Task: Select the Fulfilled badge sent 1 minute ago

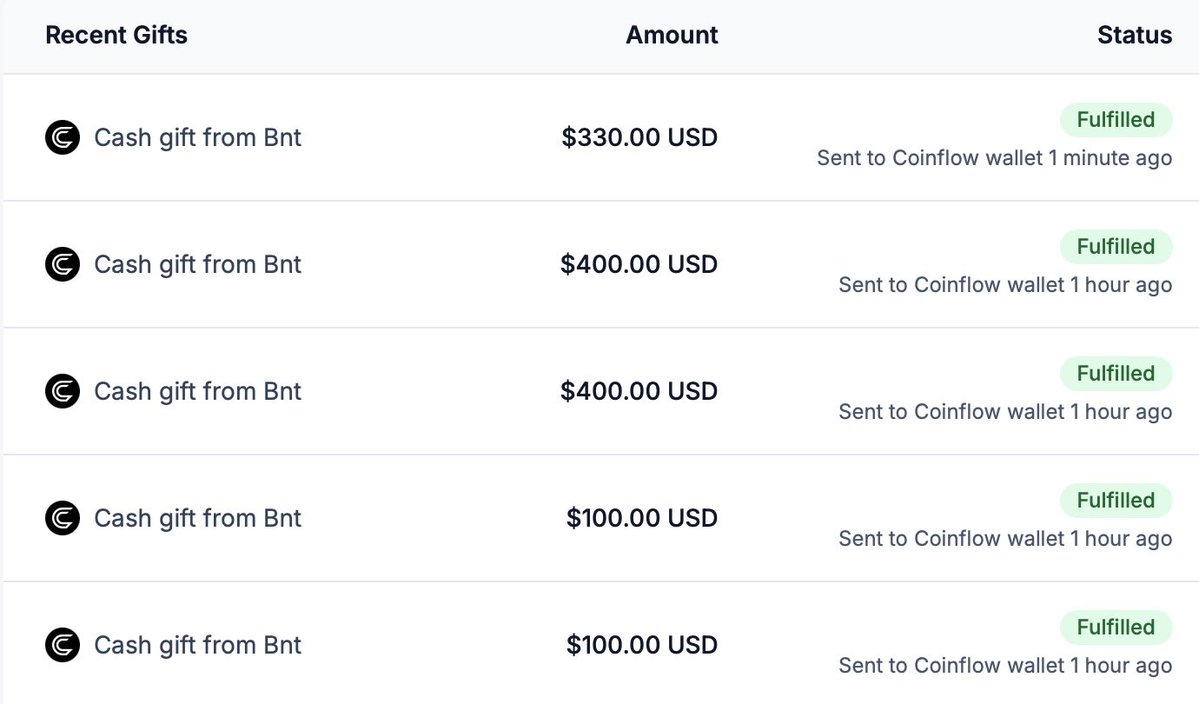Action: (x=1116, y=120)
